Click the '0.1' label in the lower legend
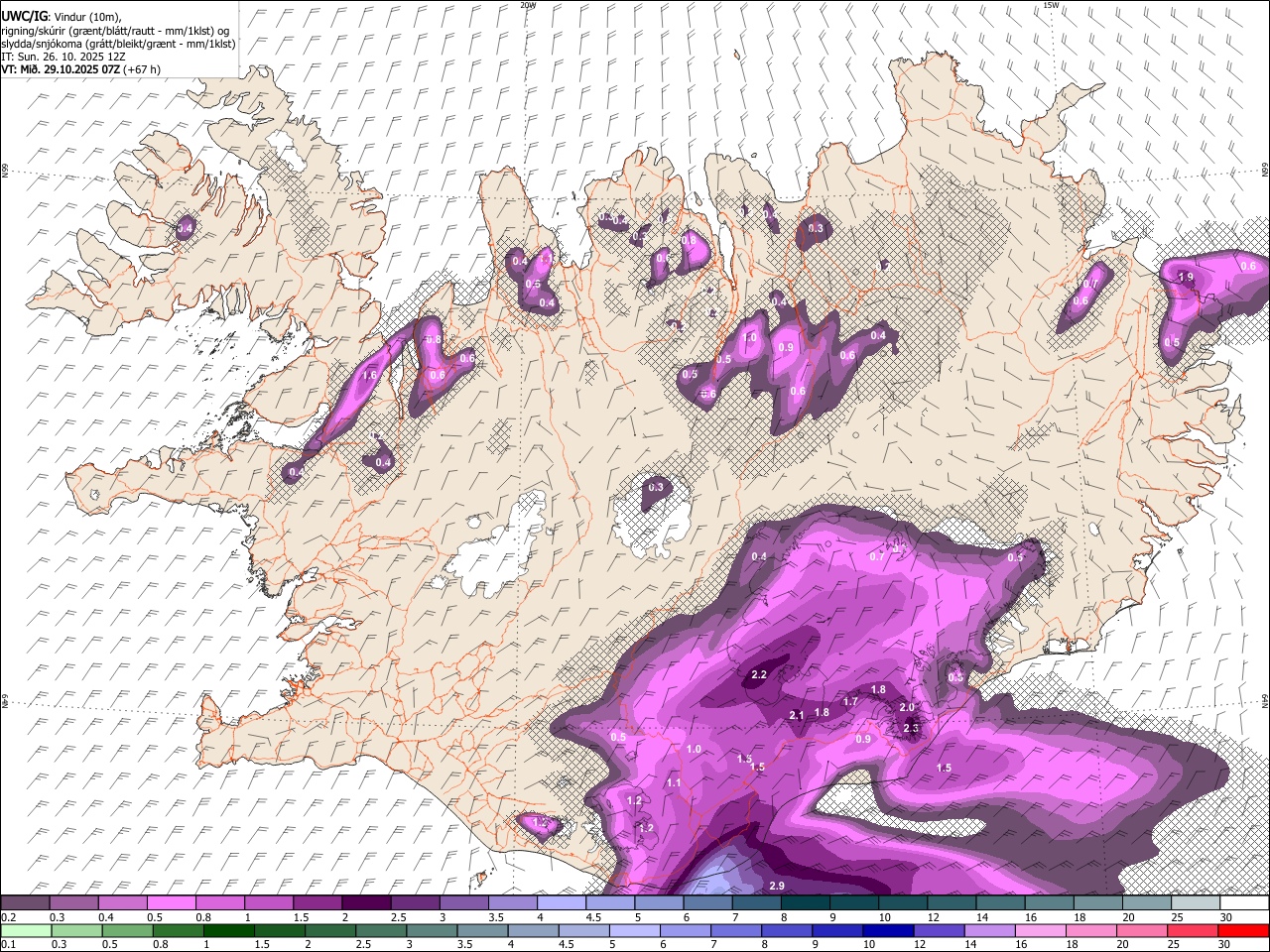 point(7,944)
